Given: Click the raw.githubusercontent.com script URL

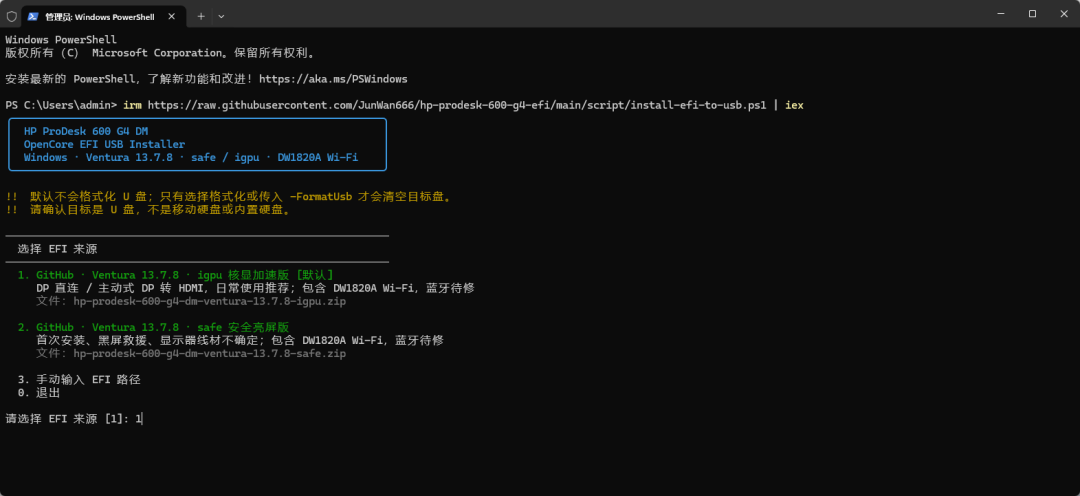Looking at the screenshot, I should click(457, 105).
